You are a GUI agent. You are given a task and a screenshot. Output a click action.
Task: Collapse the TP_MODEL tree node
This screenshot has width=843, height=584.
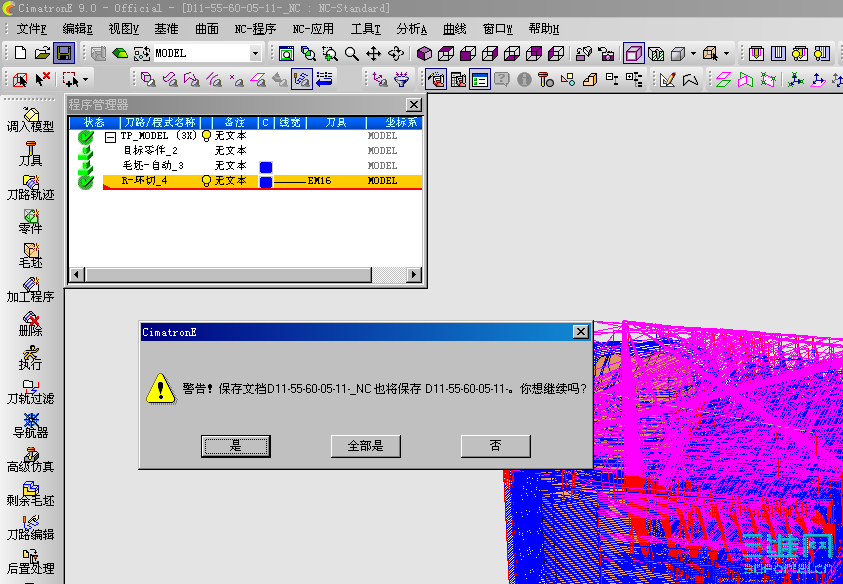coord(110,137)
